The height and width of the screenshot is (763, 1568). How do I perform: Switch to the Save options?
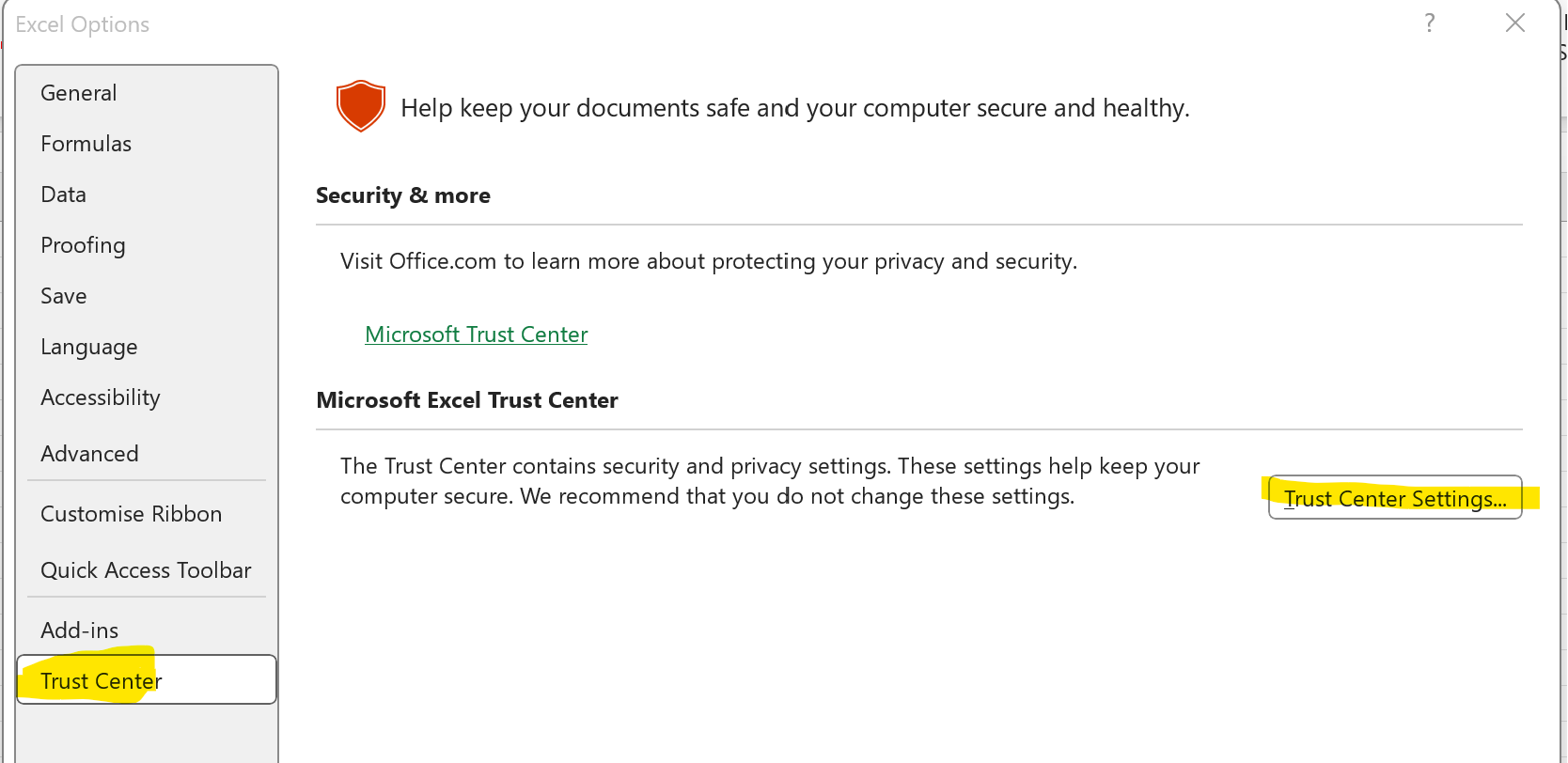coord(64,296)
